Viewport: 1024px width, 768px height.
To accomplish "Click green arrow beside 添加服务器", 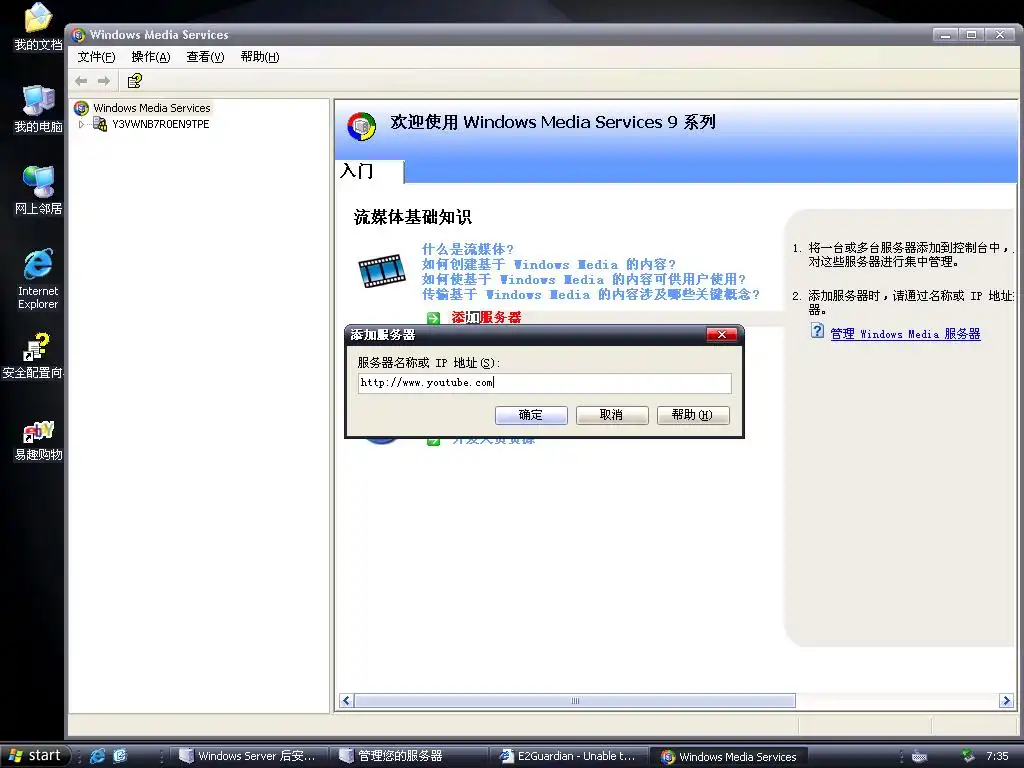I will click(433, 318).
